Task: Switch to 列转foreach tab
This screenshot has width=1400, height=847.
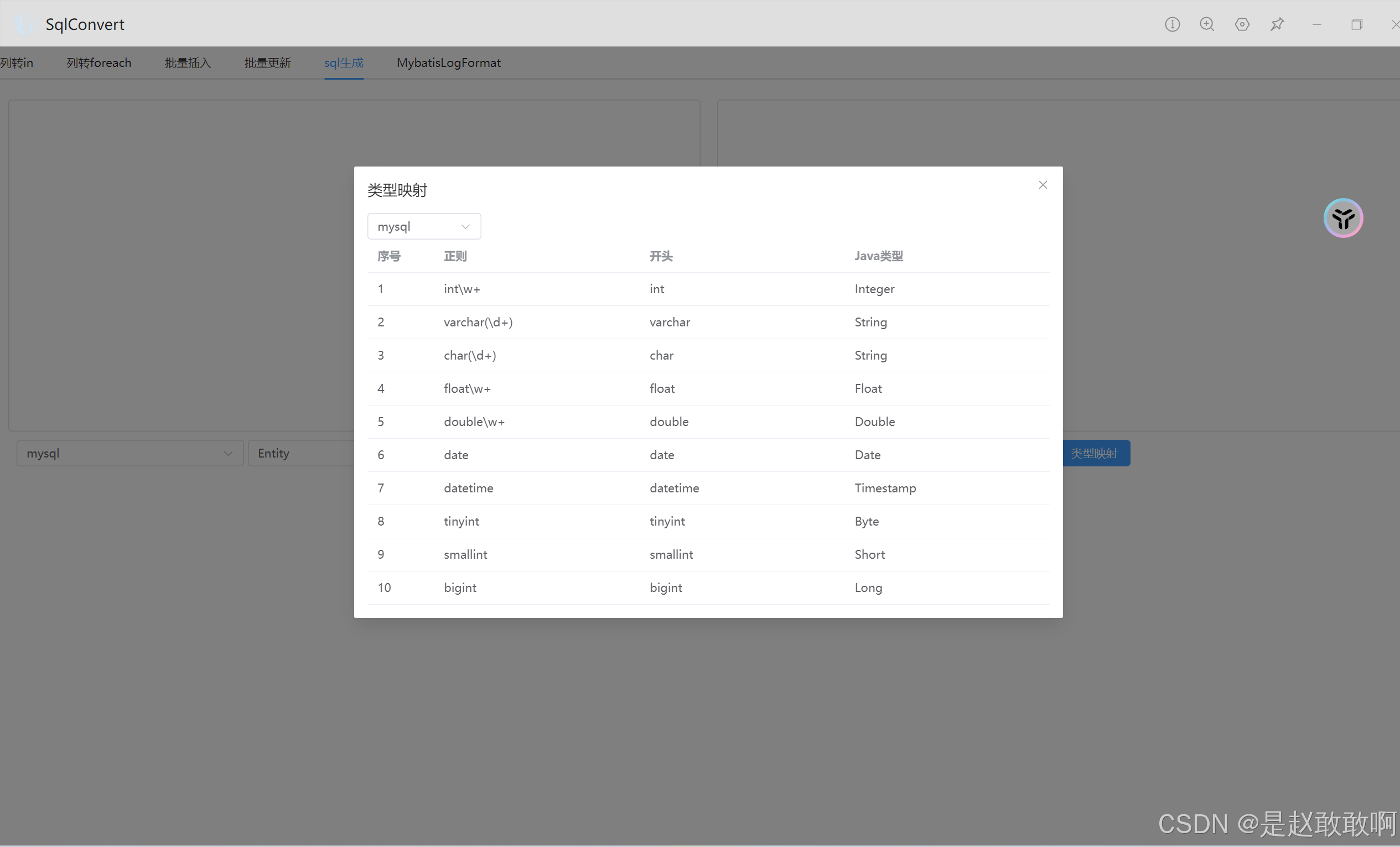Action: tap(97, 62)
